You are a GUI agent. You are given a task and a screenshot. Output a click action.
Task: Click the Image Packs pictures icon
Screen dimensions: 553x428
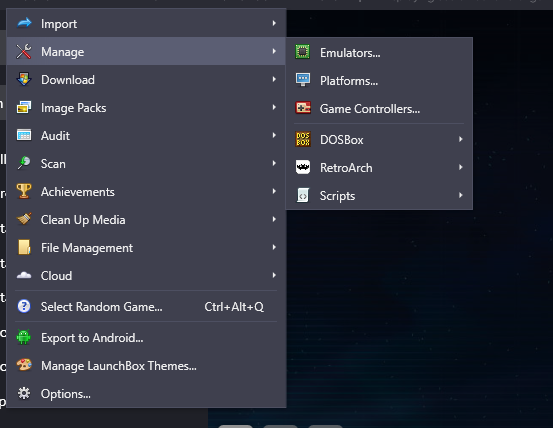[x=24, y=107]
